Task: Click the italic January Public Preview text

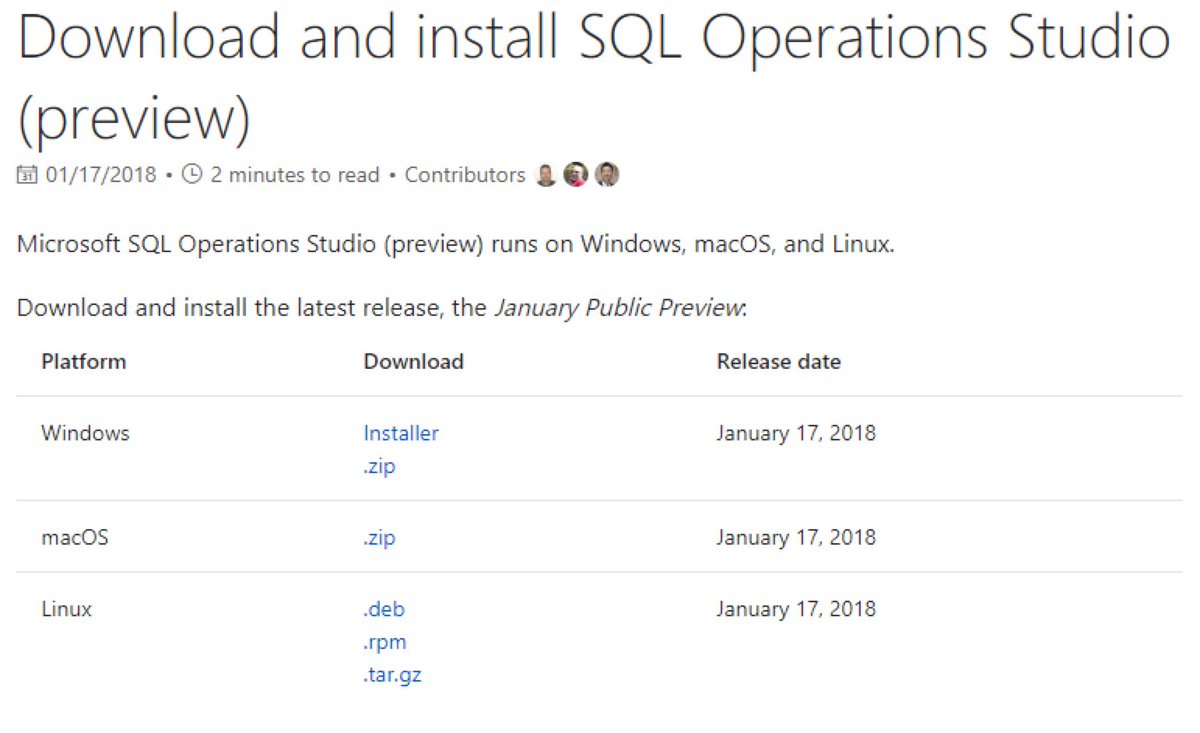Action: pyautogui.click(x=618, y=307)
